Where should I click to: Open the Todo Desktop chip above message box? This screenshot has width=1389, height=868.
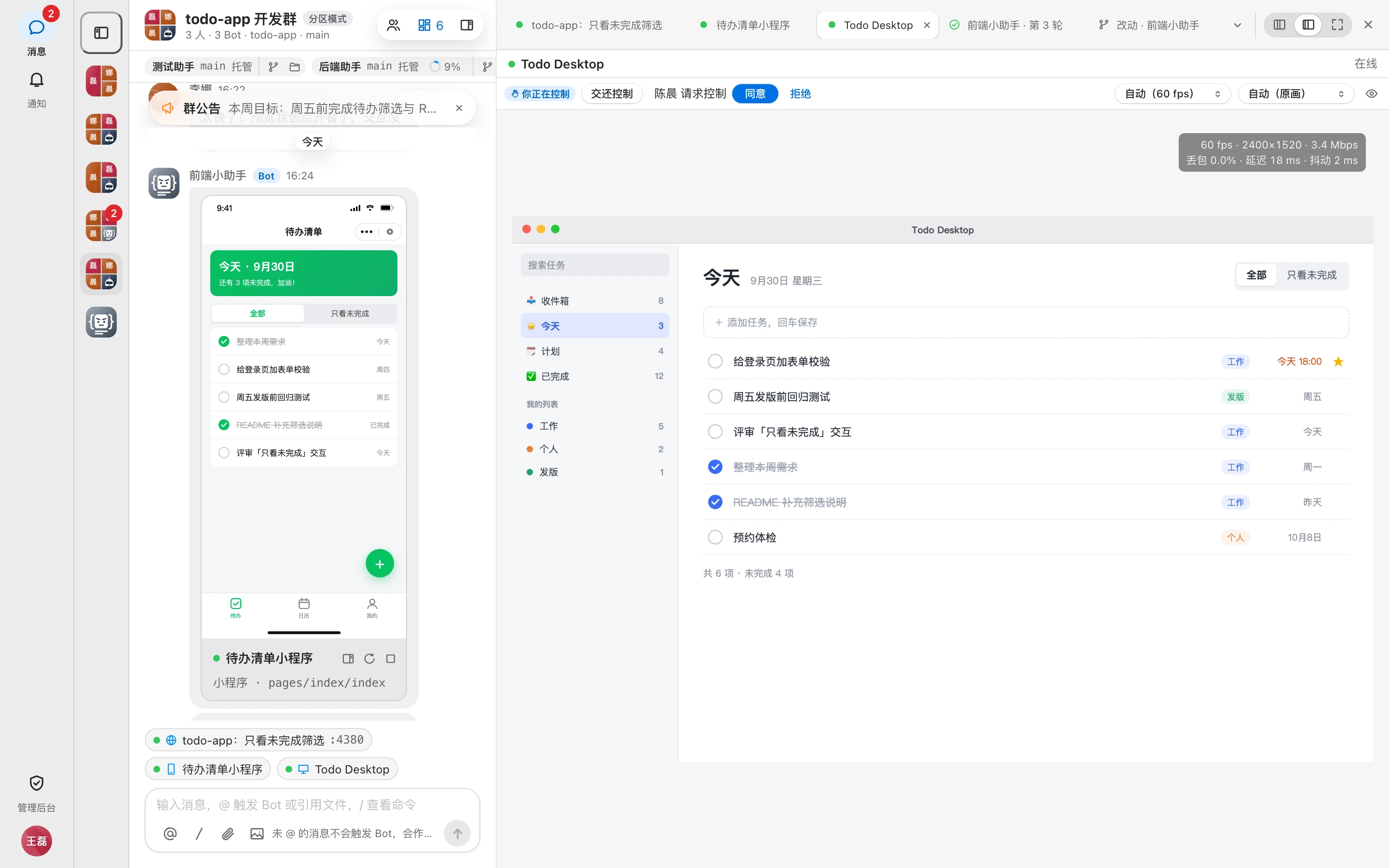point(338,769)
